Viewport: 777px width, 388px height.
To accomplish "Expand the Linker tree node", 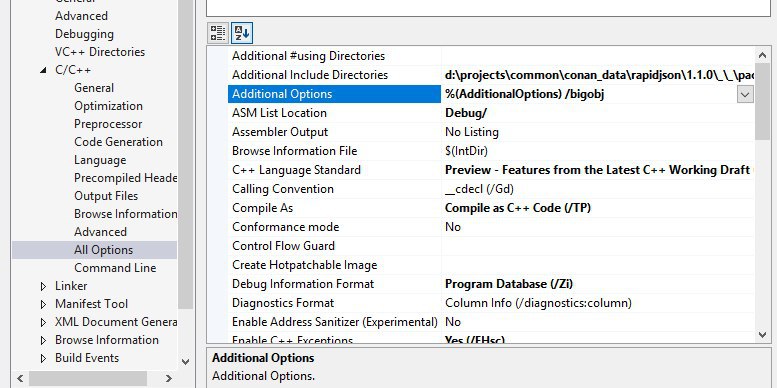I will (43, 286).
